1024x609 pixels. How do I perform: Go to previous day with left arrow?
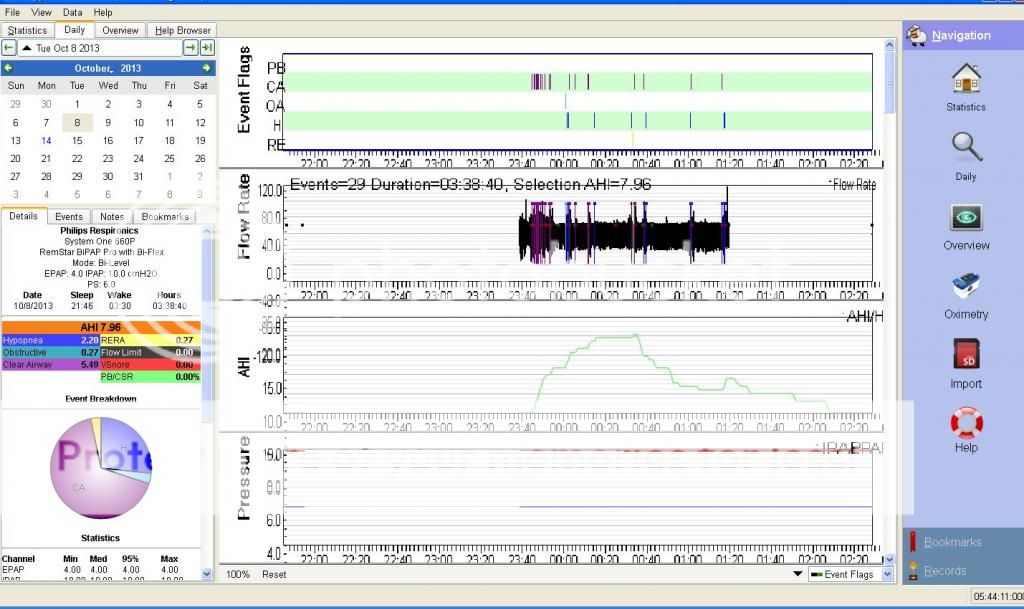tap(9, 48)
